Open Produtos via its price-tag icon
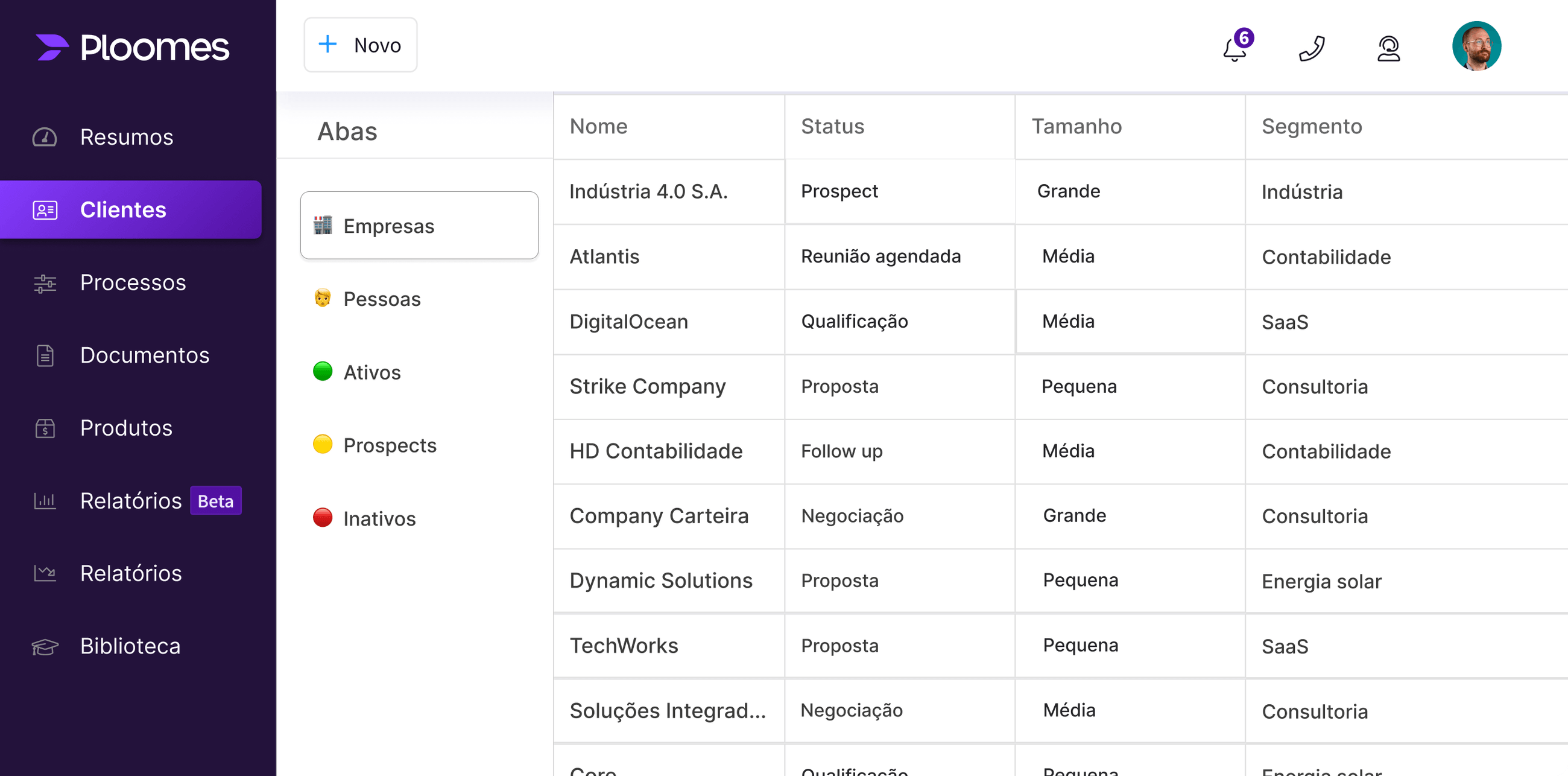 [44, 428]
